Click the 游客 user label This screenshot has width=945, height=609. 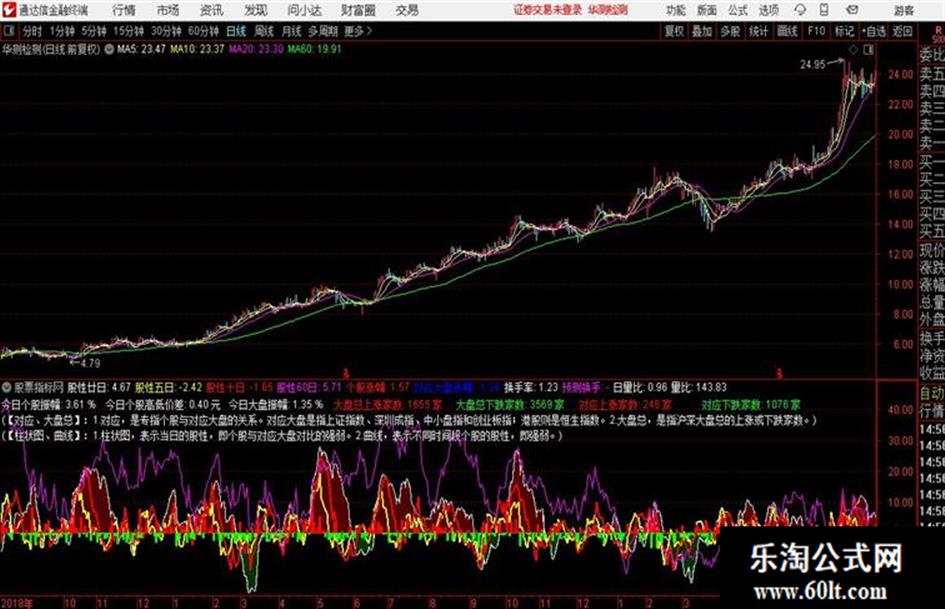903,10
